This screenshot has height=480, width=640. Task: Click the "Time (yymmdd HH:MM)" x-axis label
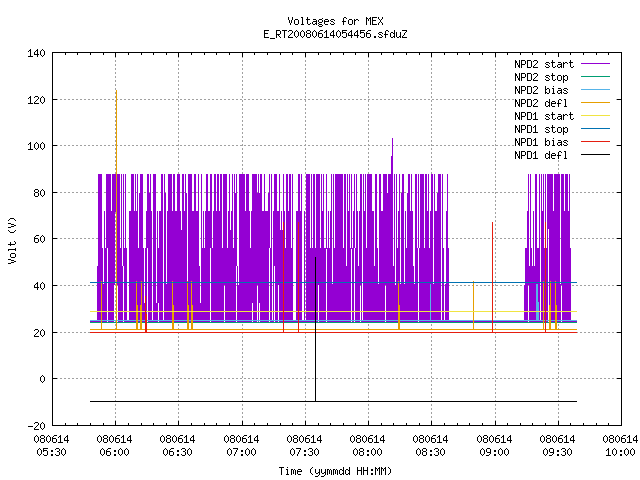click(335, 471)
